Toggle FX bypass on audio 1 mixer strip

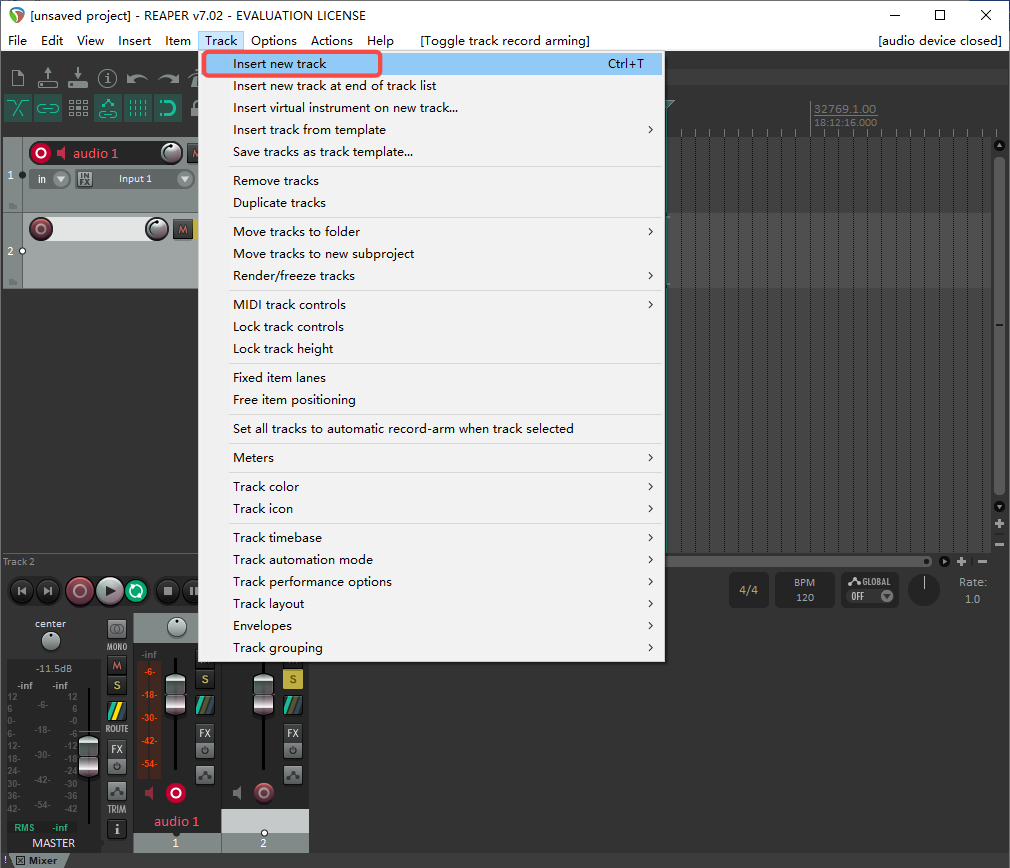[x=205, y=750]
